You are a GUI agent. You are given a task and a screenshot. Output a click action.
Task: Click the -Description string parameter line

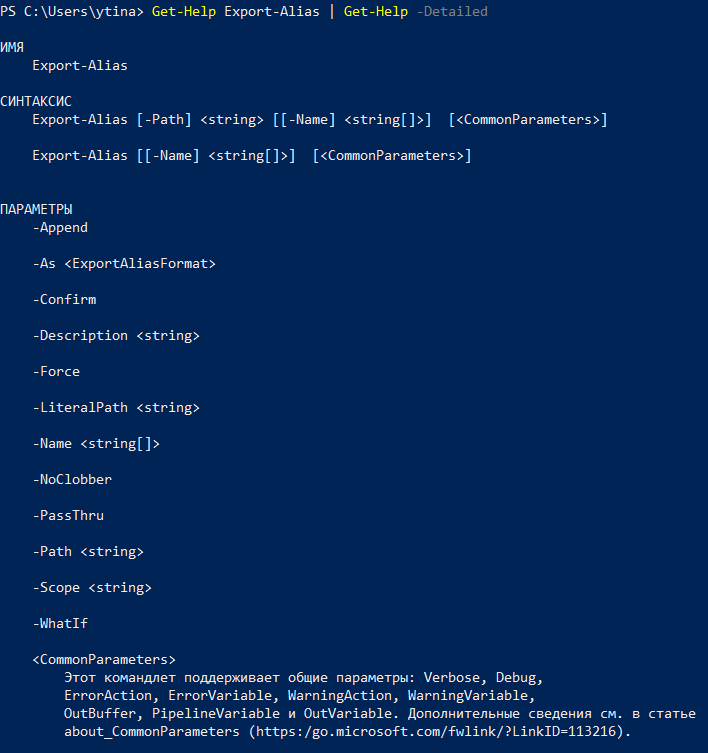(x=116, y=335)
